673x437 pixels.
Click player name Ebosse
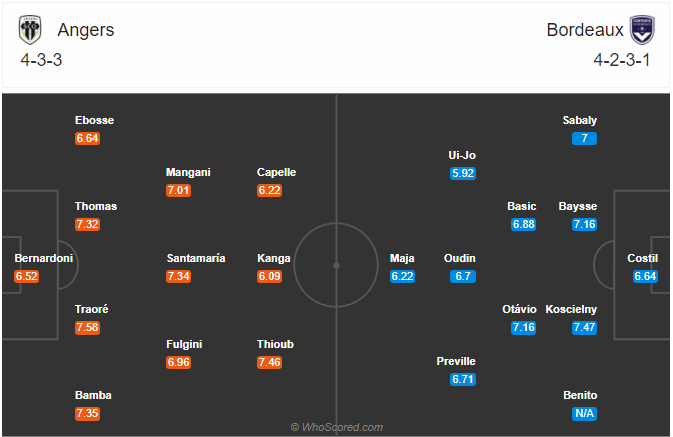(94, 120)
